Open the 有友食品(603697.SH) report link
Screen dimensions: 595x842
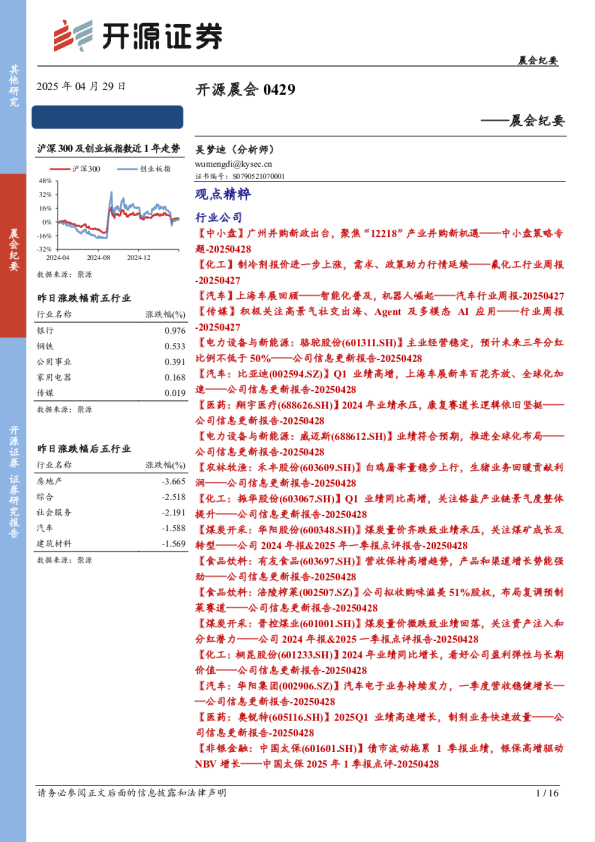tap(379, 568)
